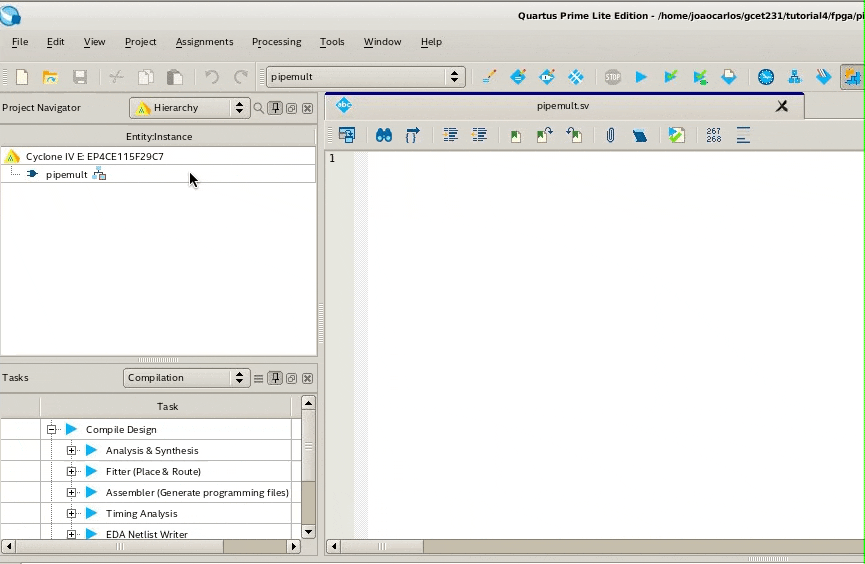Open the Processing menu

point(276,42)
